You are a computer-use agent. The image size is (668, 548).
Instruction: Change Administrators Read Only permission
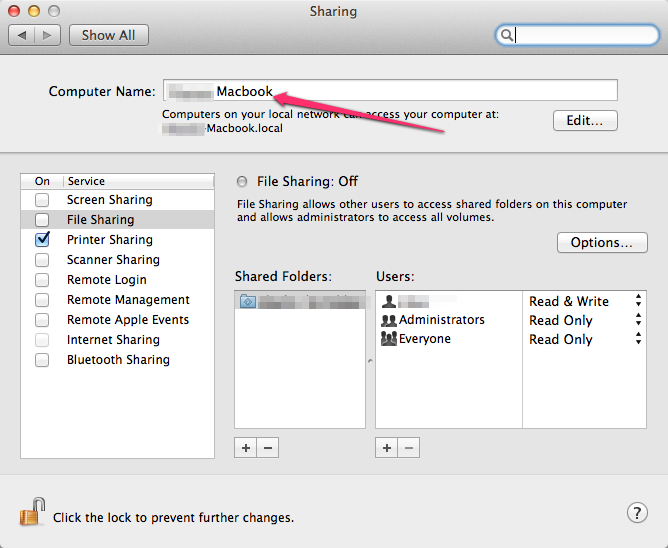[584, 320]
